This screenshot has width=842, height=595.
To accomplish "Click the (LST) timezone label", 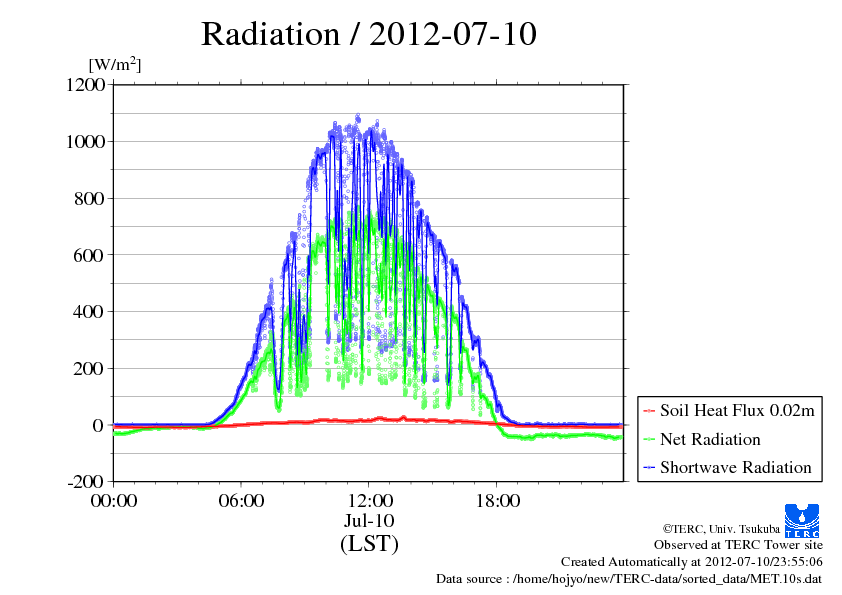I will click(369, 544).
